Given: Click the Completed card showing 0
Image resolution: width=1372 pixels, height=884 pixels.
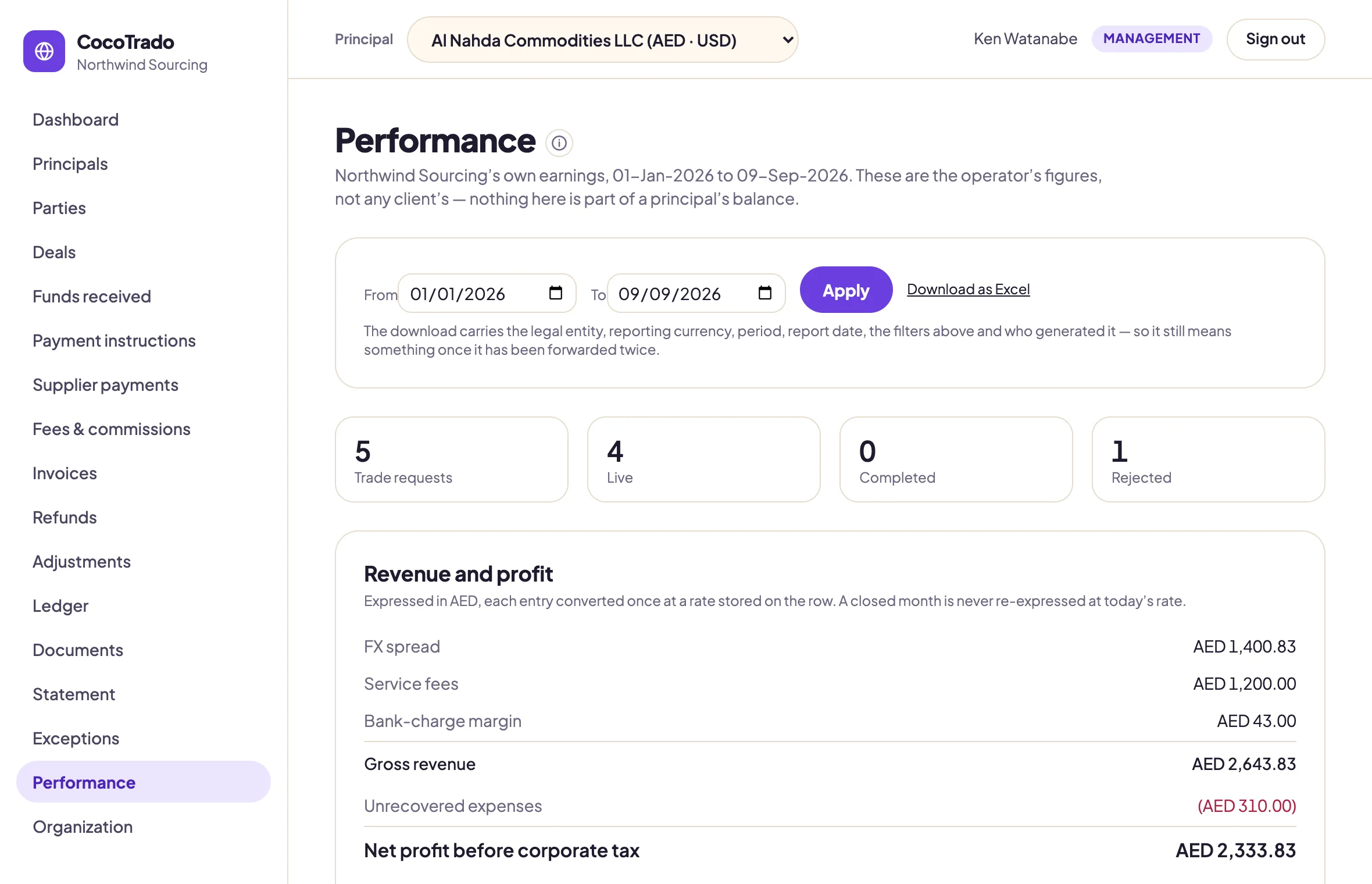Looking at the screenshot, I should pos(956,459).
